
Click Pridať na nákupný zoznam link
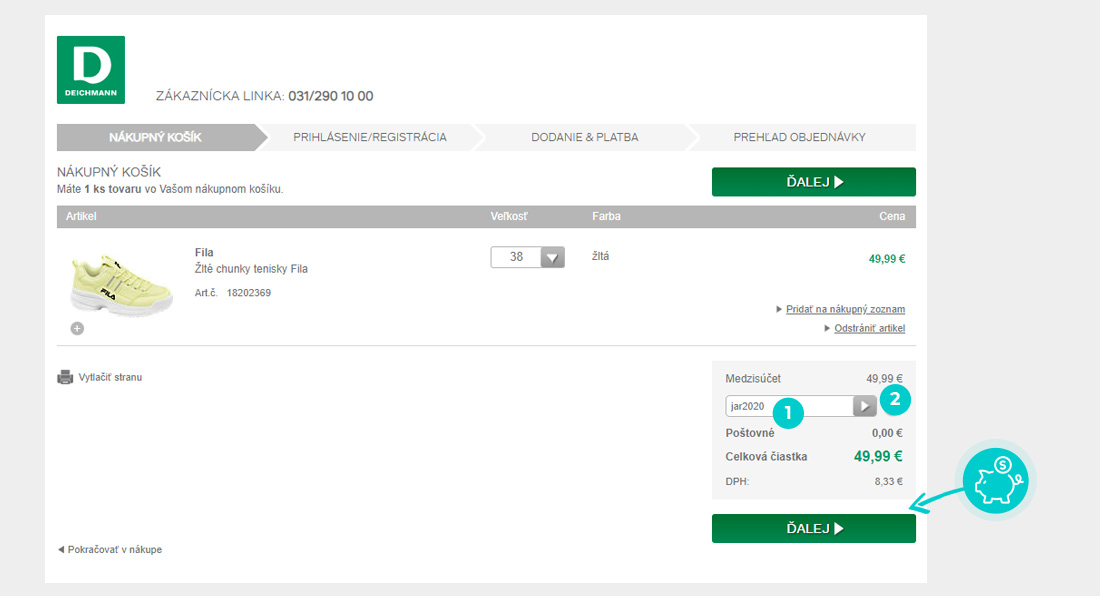click(x=845, y=309)
